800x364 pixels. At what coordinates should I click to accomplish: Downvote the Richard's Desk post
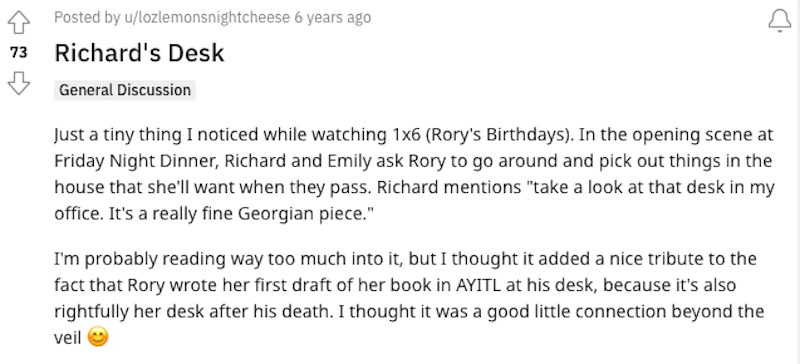19,83
